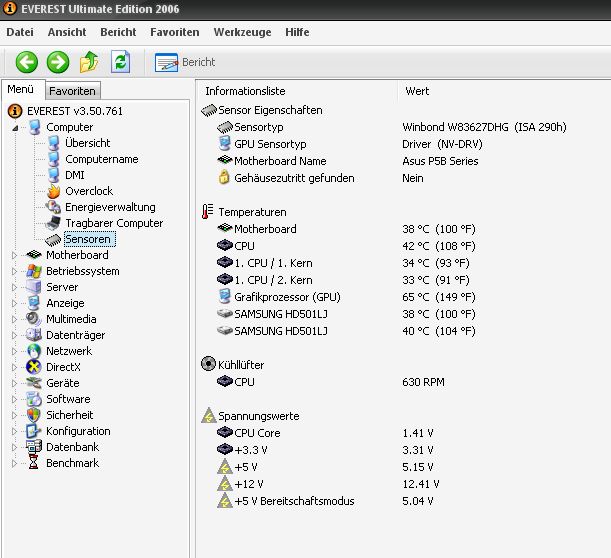This screenshot has height=558, width=611.
Task: Switch to the Menü tab
Action: click(23, 89)
